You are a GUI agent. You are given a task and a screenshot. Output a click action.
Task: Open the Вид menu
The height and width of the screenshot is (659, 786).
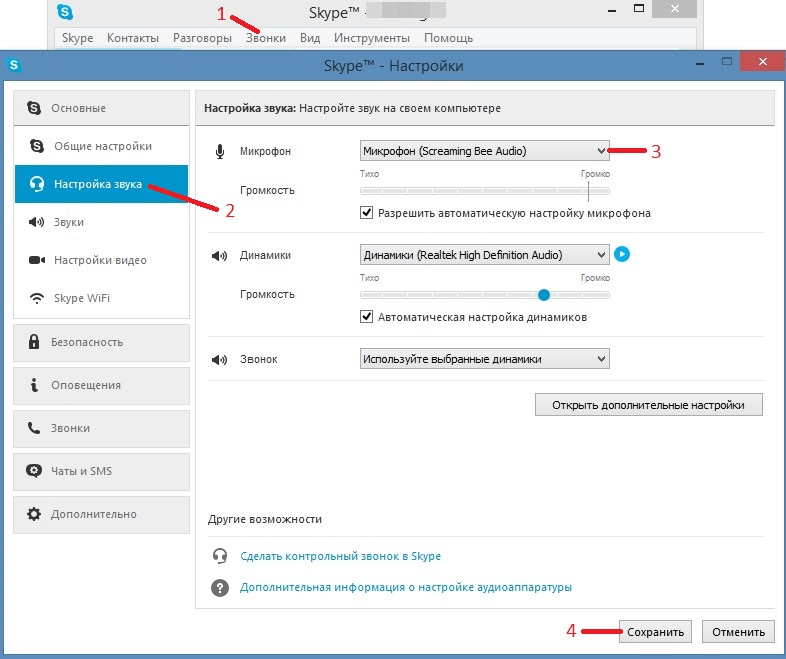310,38
